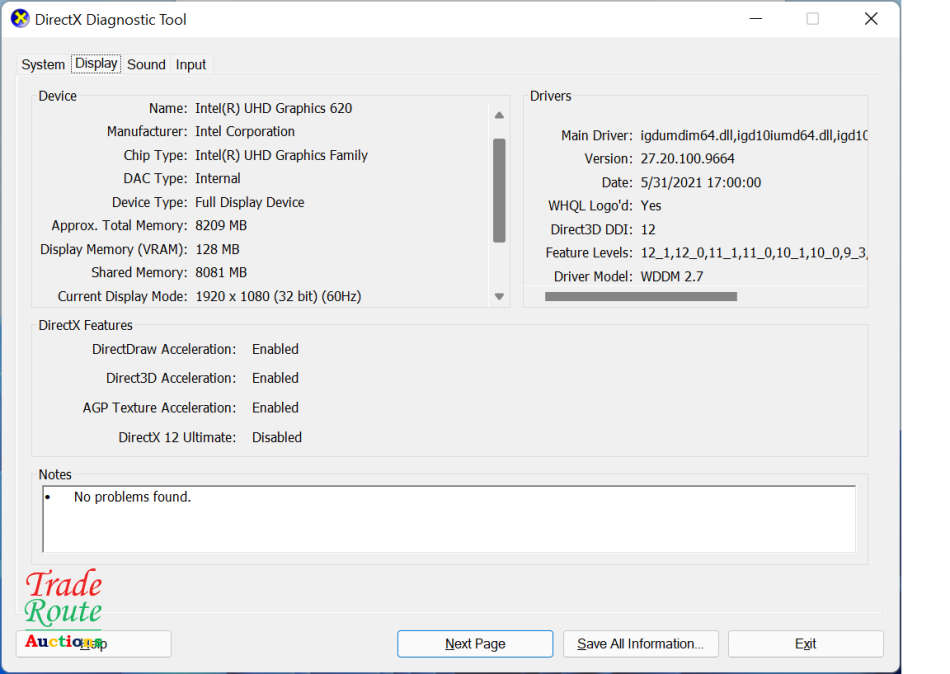
Task: Click the DirectX icon in the title bar
Action: point(20,19)
